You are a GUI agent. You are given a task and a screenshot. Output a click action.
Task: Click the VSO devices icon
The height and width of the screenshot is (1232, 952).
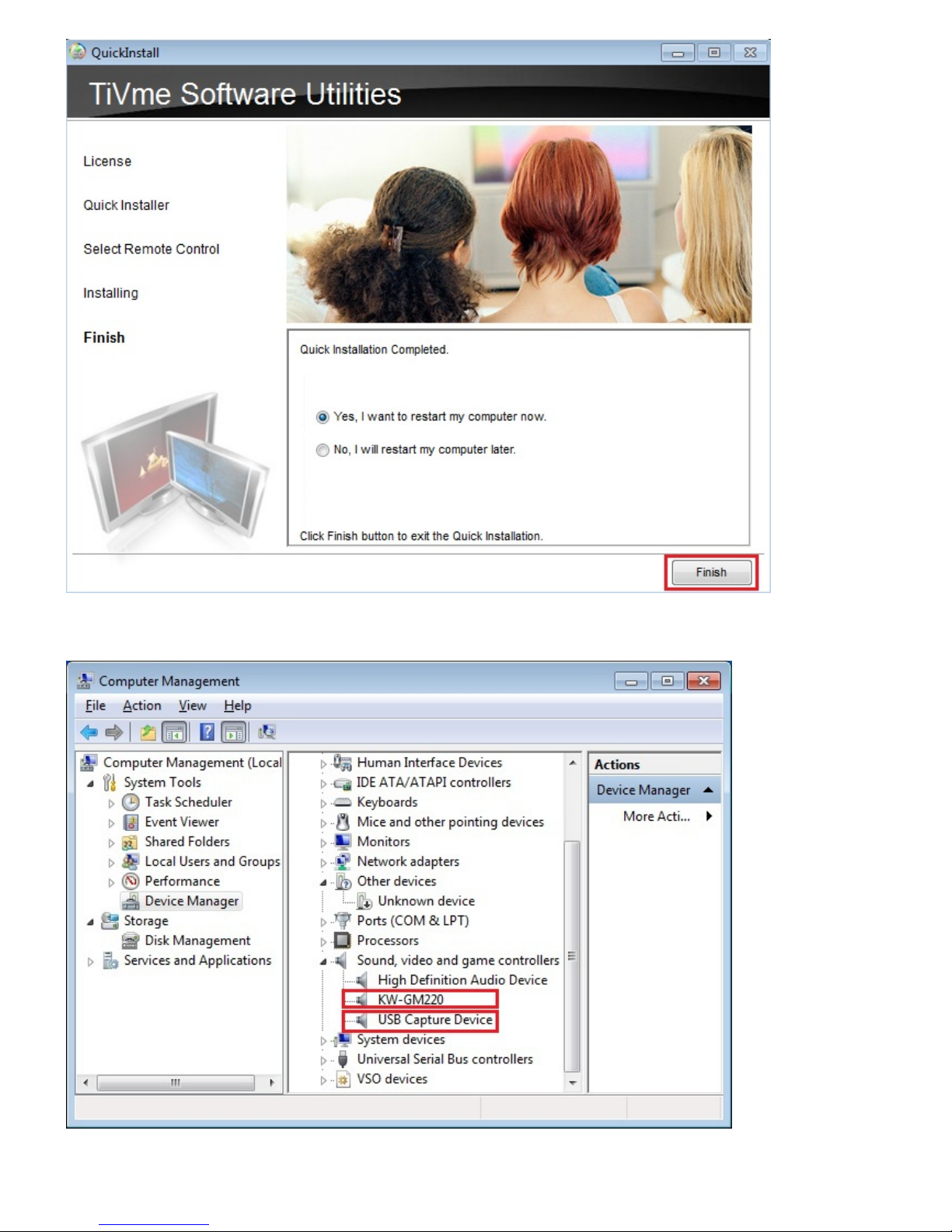coord(343,1080)
